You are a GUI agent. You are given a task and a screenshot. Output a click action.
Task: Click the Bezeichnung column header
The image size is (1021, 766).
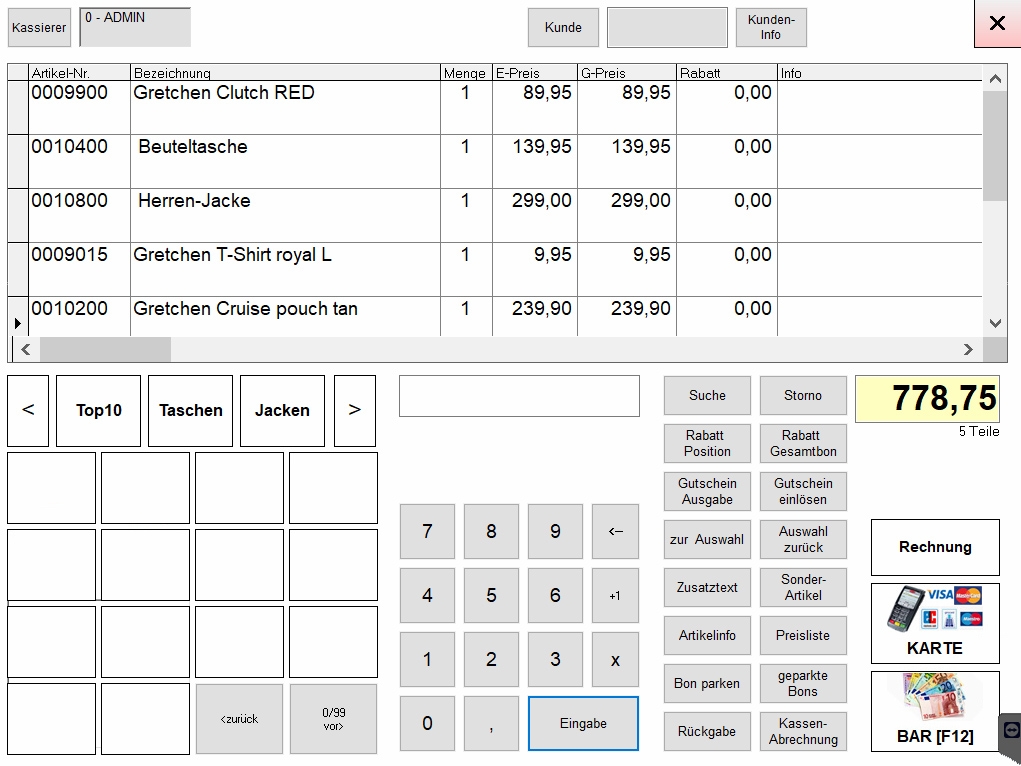285,73
